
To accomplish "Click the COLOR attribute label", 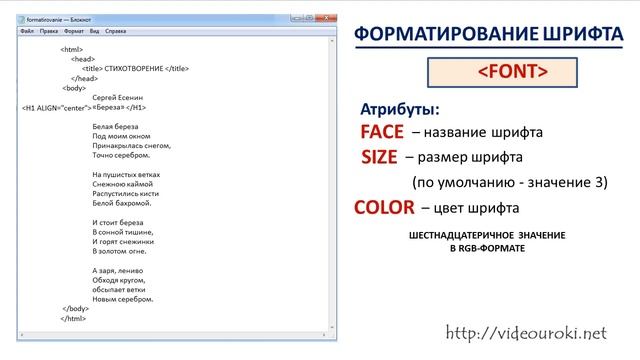I will pos(384,207).
